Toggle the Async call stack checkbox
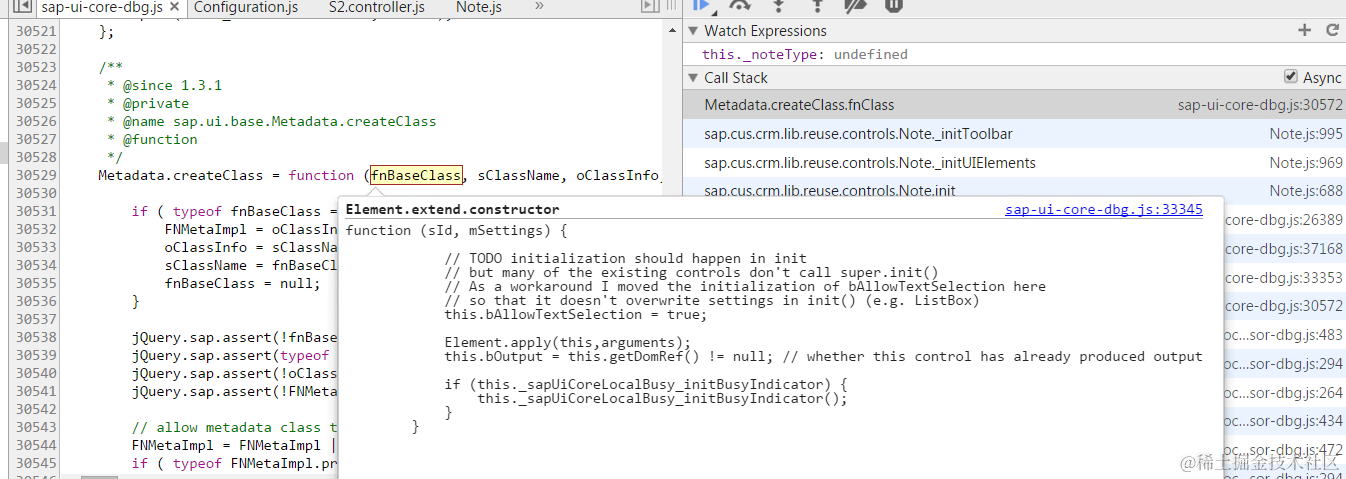 (x=1290, y=77)
